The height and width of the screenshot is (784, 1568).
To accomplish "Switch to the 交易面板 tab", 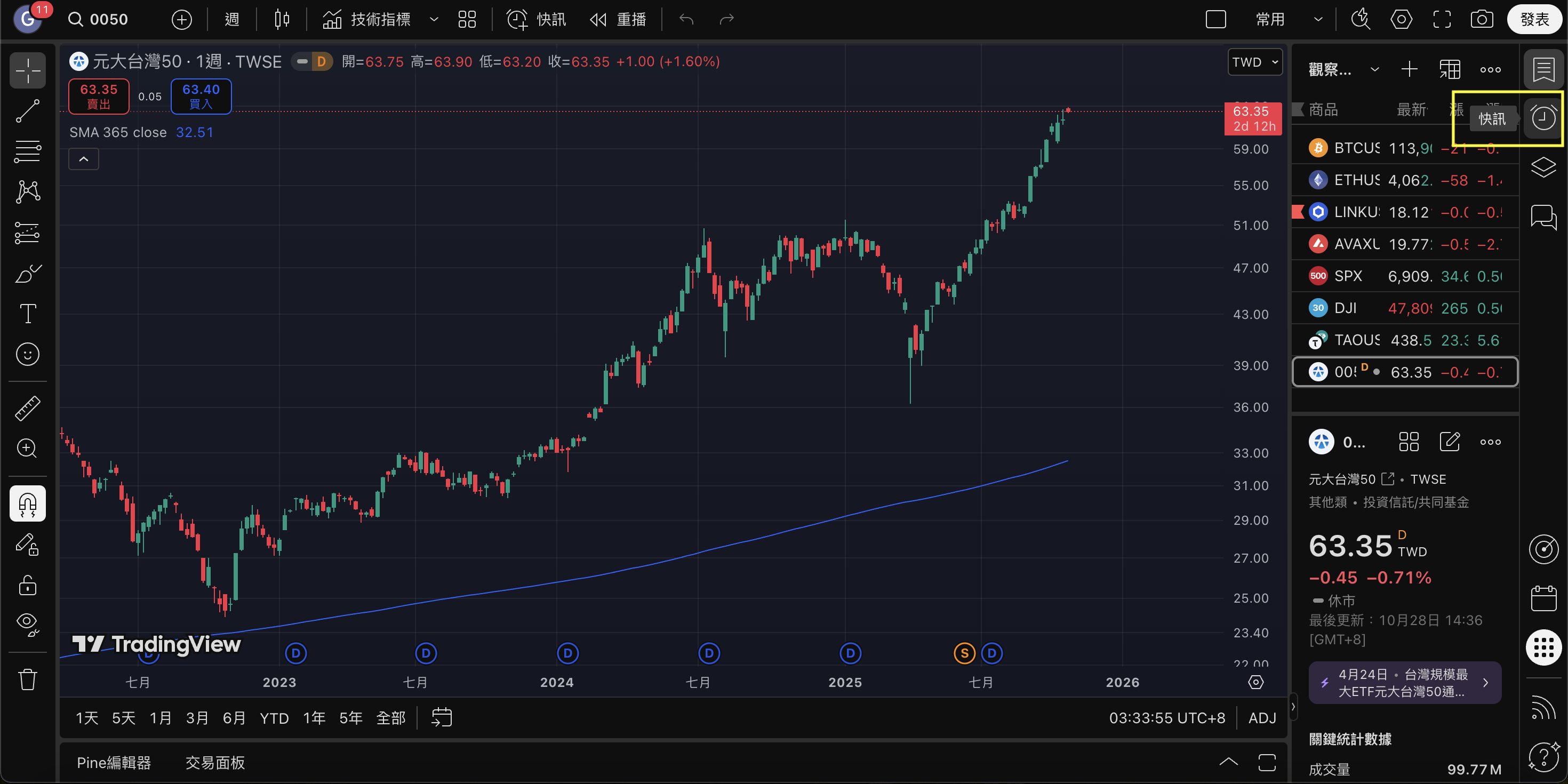I will [x=215, y=763].
